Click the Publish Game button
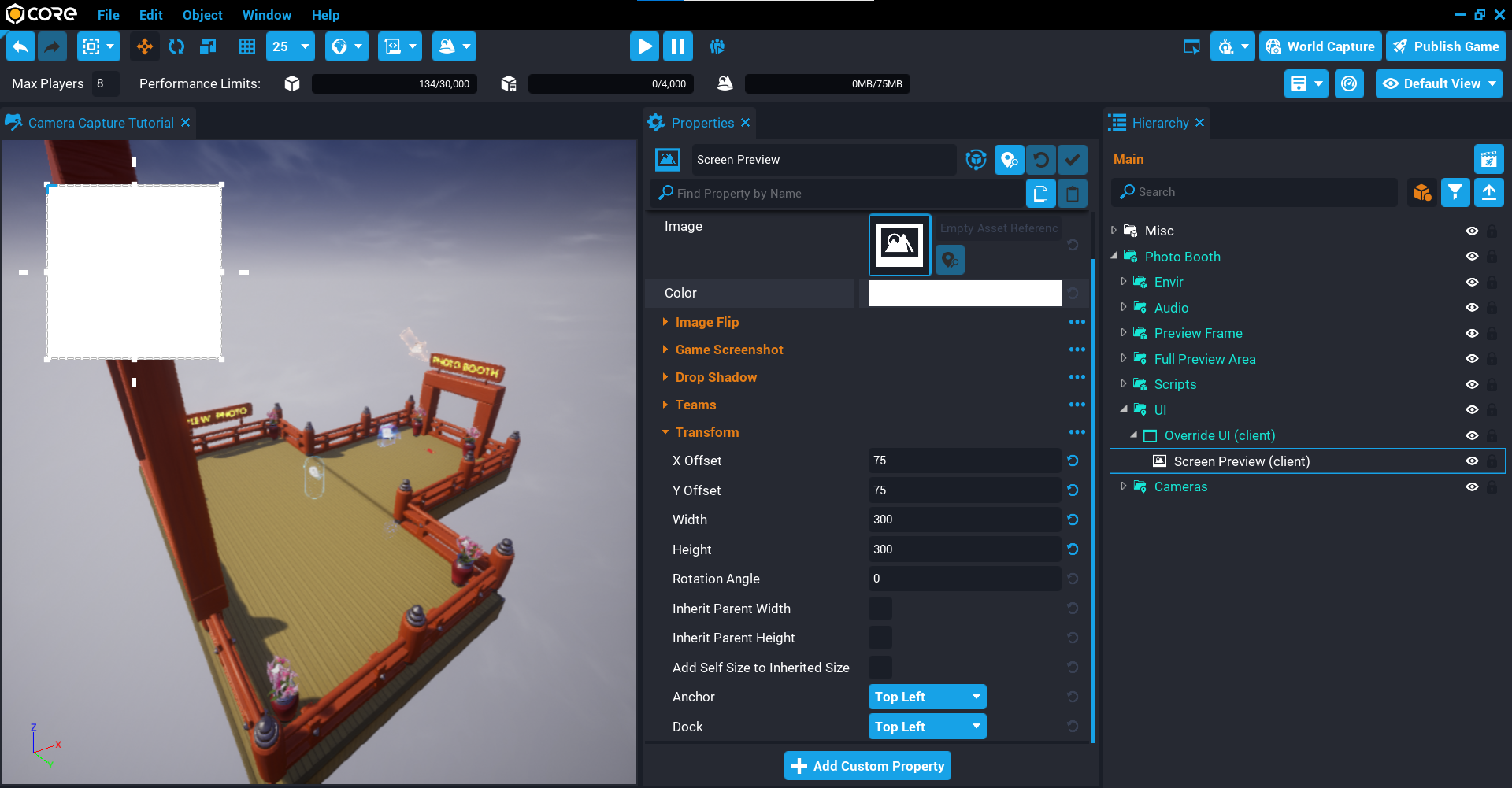Viewport: 1512px width, 788px height. coord(1446,46)
